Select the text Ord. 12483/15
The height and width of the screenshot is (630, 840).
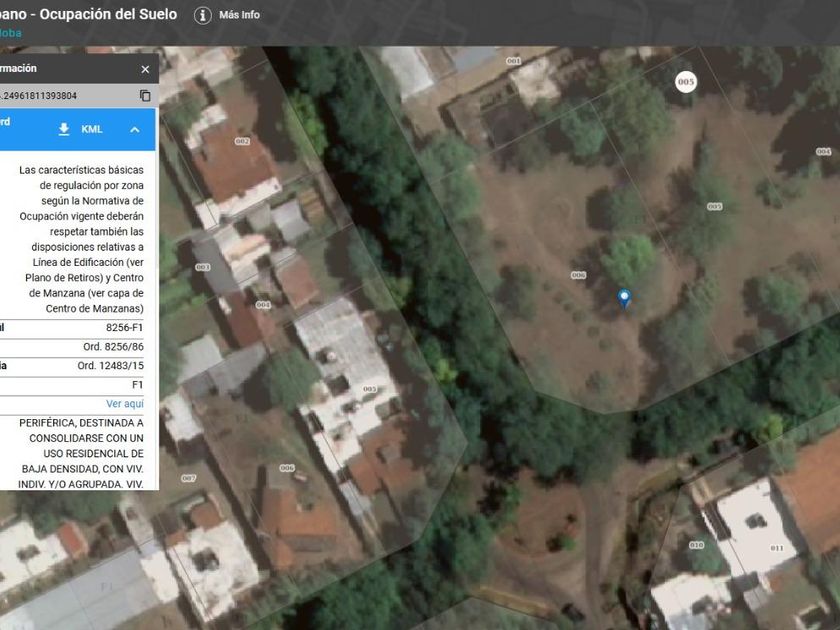click(110, 366)
